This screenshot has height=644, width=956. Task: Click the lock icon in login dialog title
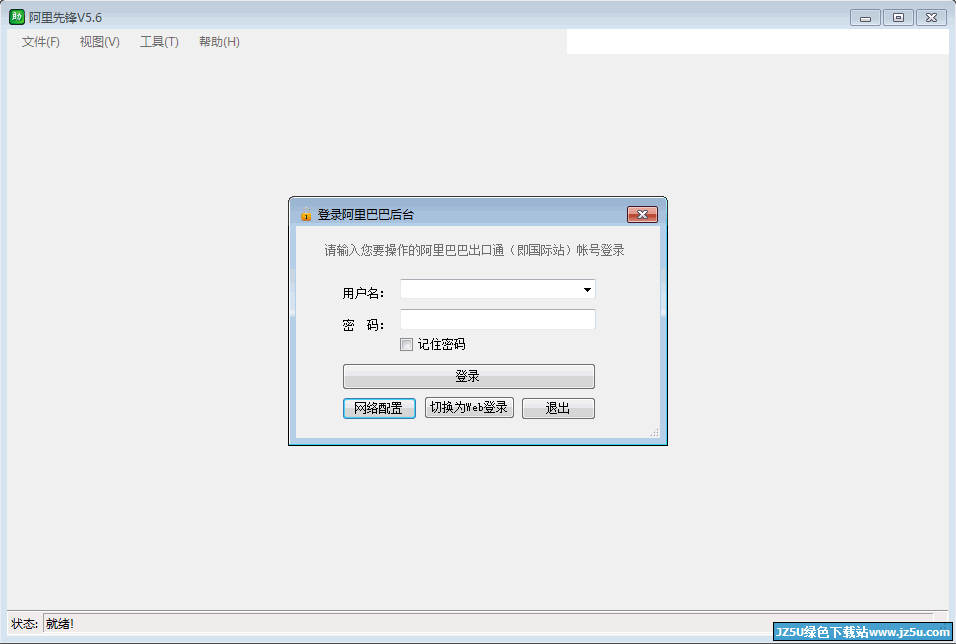(306, 214)
